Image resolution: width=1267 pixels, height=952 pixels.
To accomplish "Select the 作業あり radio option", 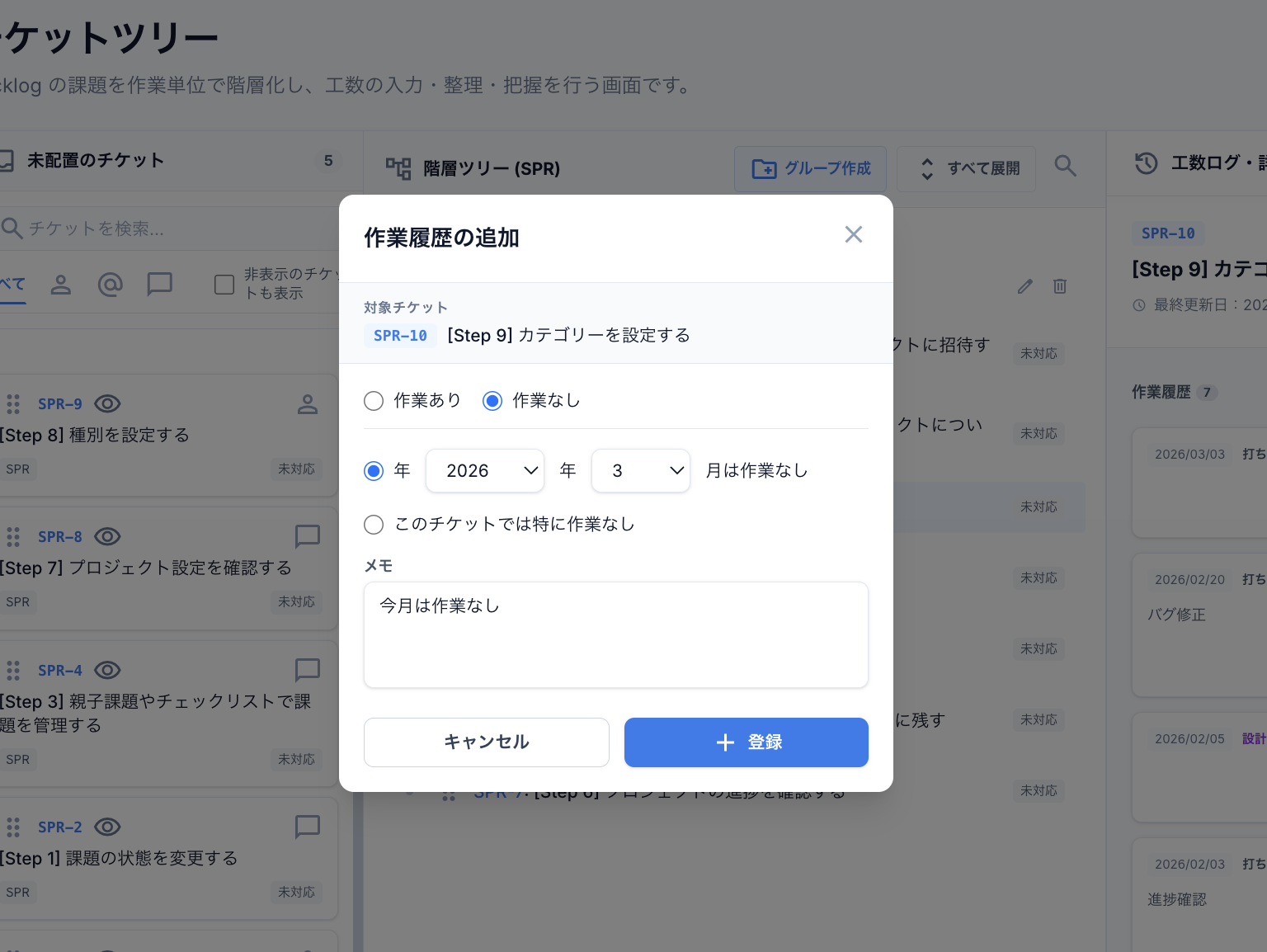I will 374,401.
